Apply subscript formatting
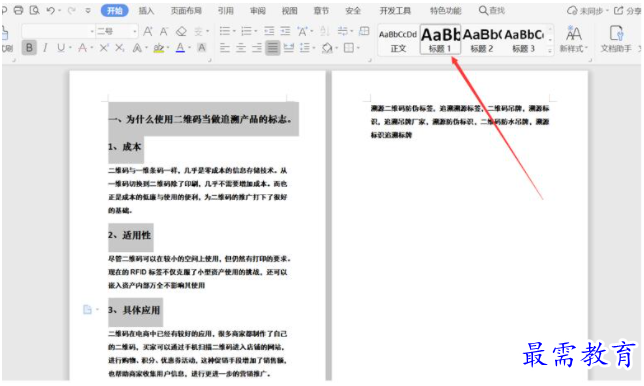Viewport: 644px width, 386px height. 120,48
